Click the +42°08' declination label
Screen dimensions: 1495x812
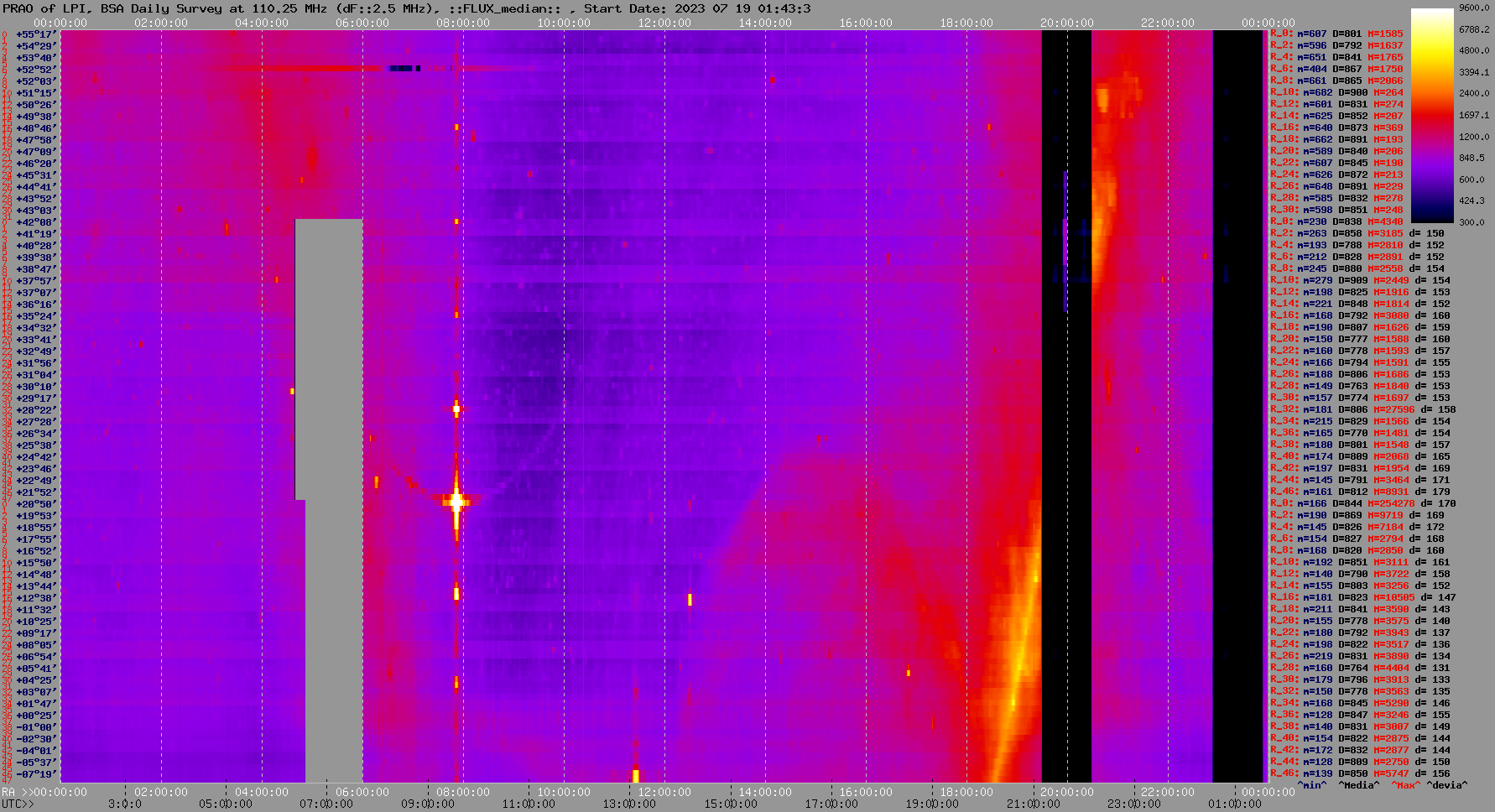(36, 221)
